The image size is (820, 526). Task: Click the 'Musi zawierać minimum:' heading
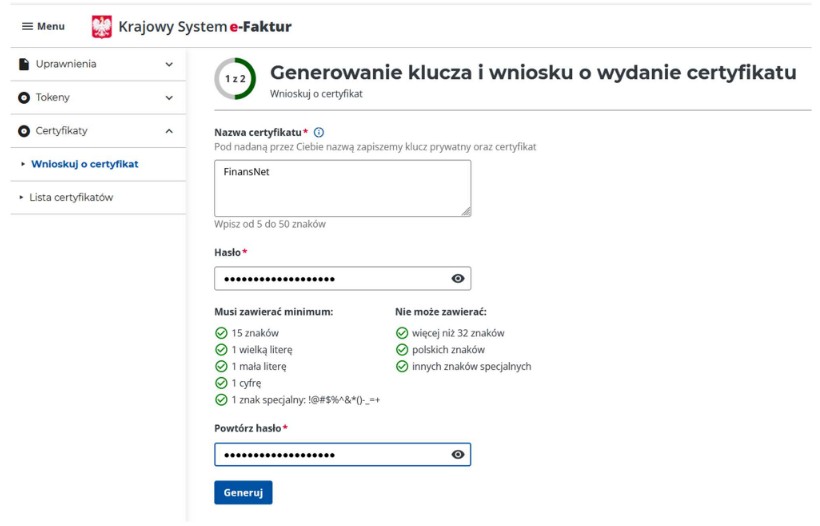click(274, 312)
